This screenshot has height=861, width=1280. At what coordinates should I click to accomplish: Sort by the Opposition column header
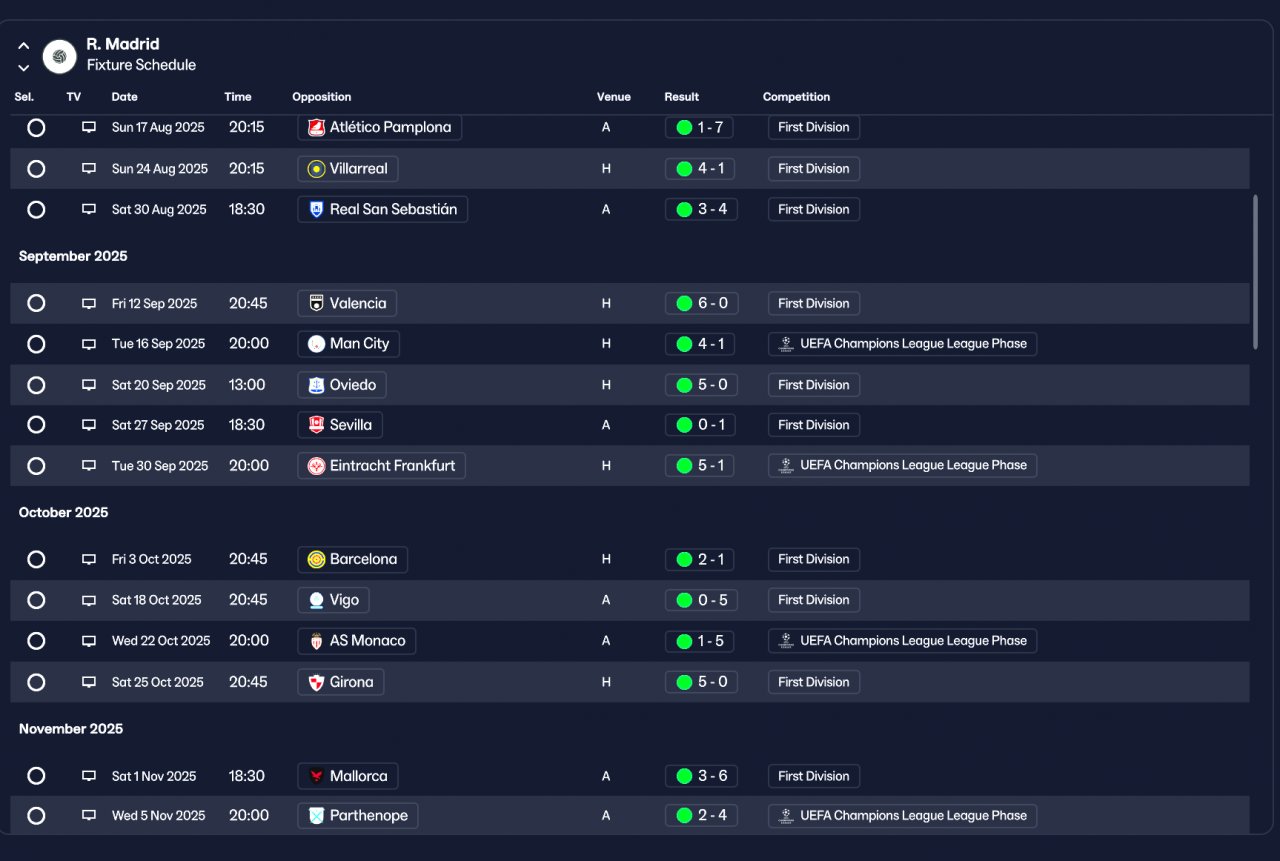(322, 97)
